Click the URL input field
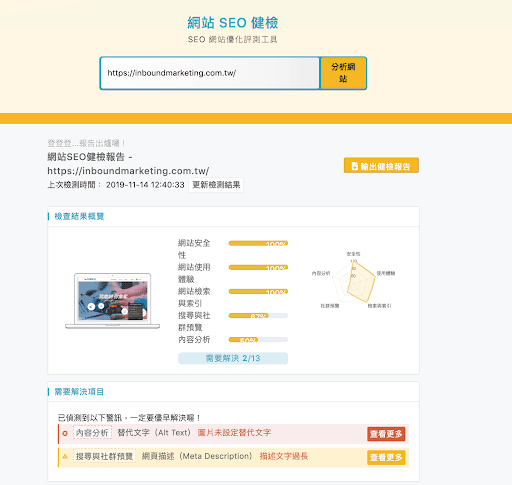This screenshot has width=512, height=485. [x=210, y=73]
